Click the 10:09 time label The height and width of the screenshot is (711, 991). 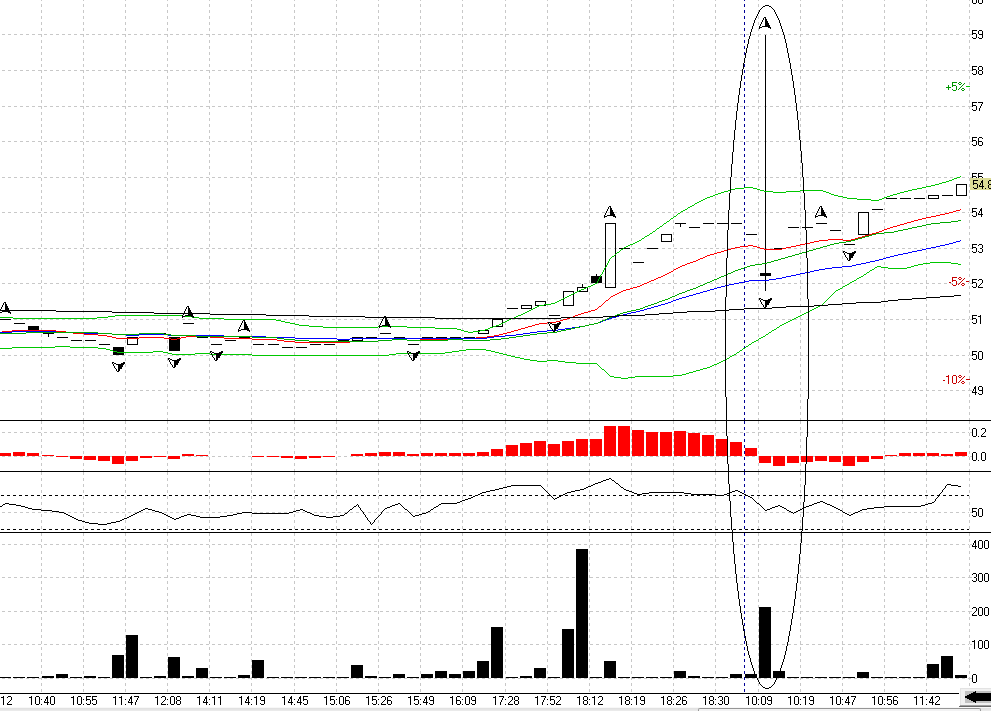coord(758,700)
